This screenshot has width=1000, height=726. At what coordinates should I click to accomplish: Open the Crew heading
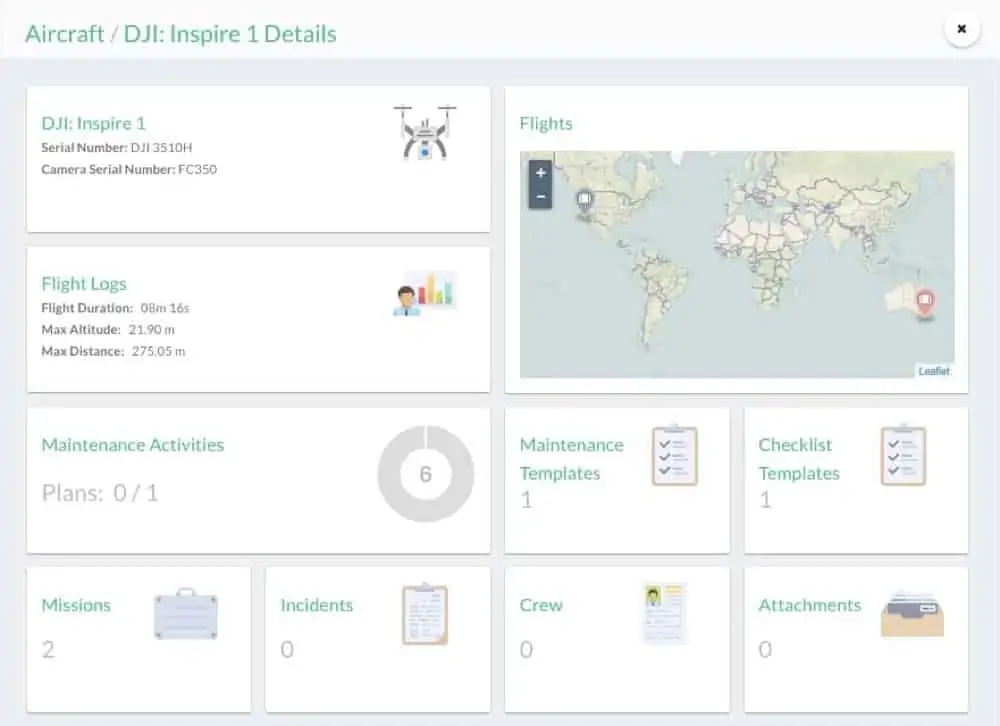tap(541, 605)
